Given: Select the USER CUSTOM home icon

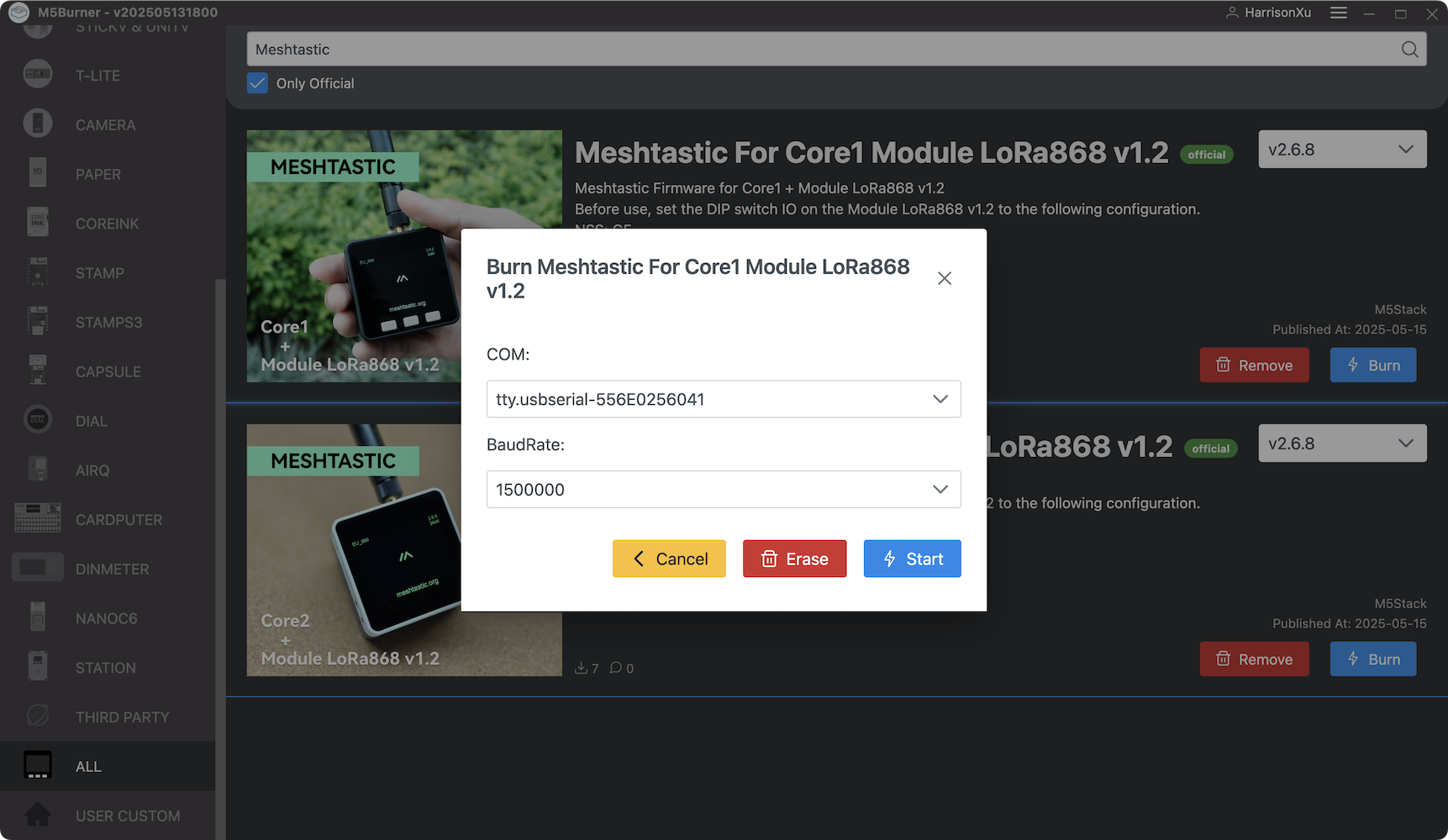Looking at the screenshot, I should point(38,815).
